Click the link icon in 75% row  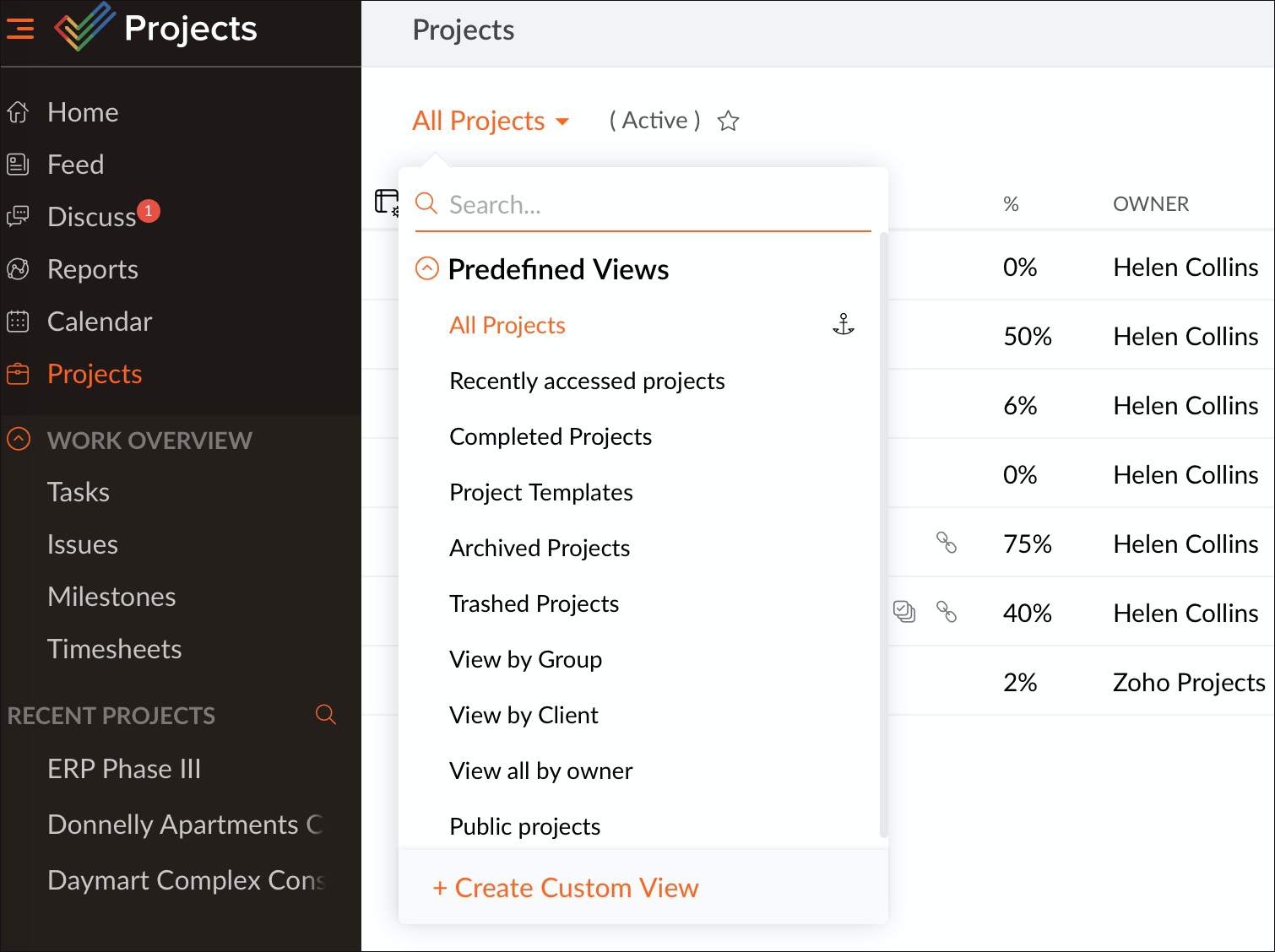pyautogui.click(x=947, y=543)
